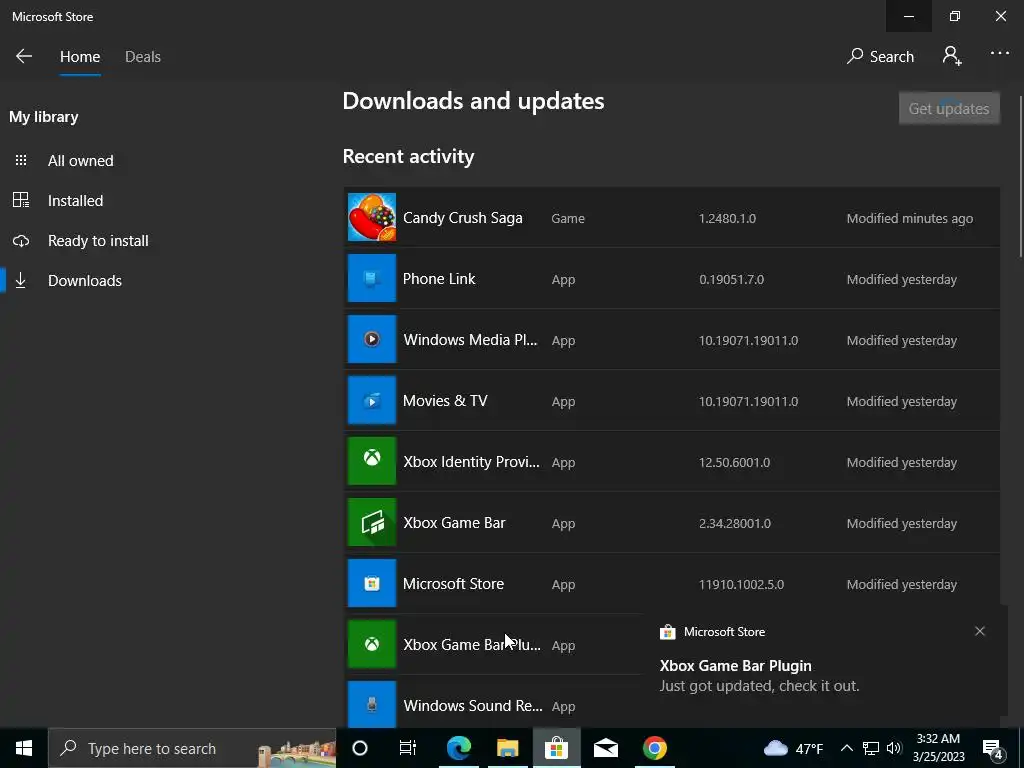Click the Phone Link app icon
Image resolution: width=1024 pixels, height=768 pixels.
tap(372, 278)
